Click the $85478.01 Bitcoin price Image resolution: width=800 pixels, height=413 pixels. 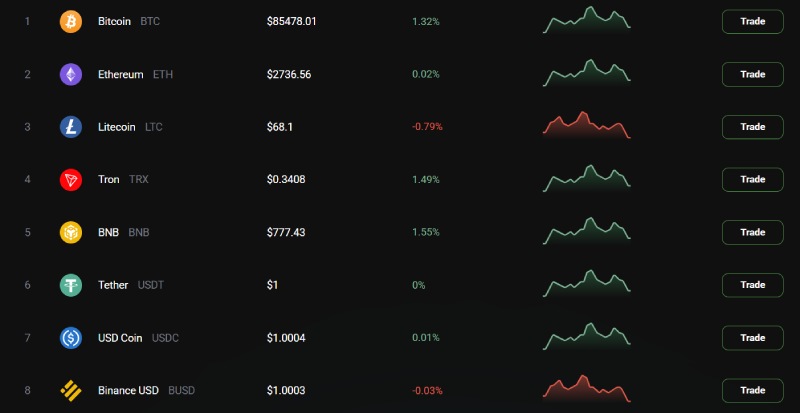291,22
